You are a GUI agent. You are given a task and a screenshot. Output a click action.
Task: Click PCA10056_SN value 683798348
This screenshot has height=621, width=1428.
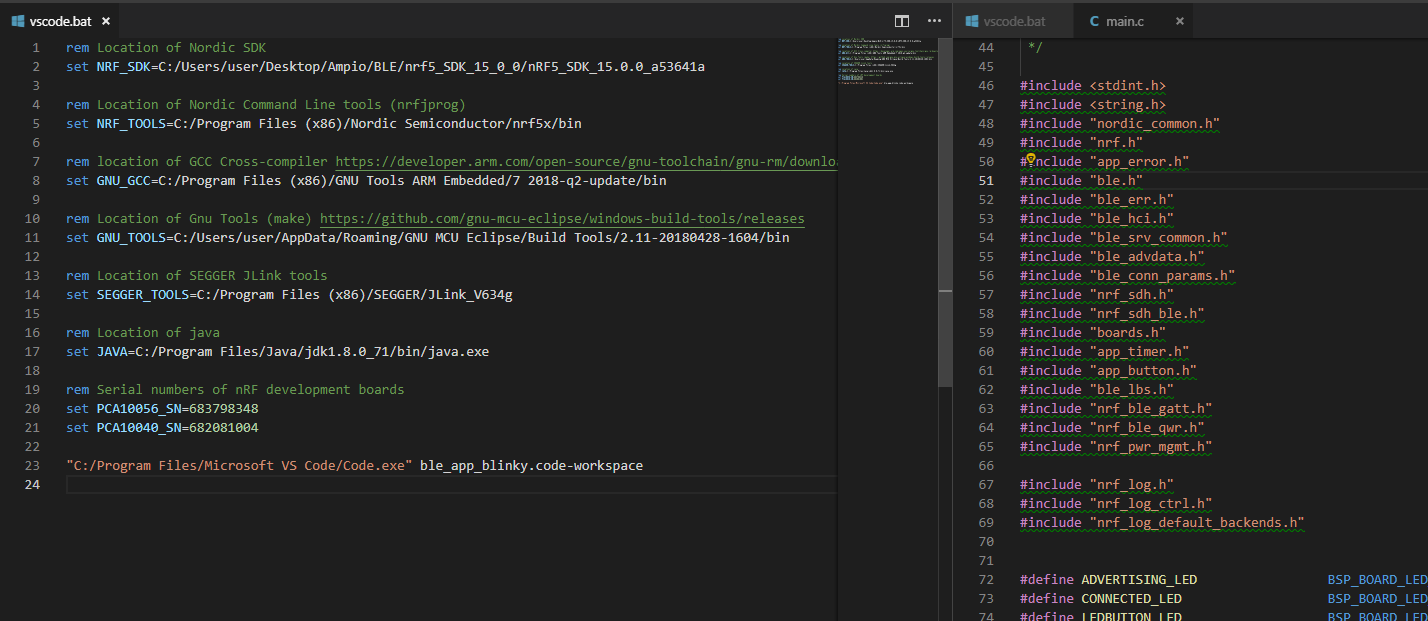[223, 408]
